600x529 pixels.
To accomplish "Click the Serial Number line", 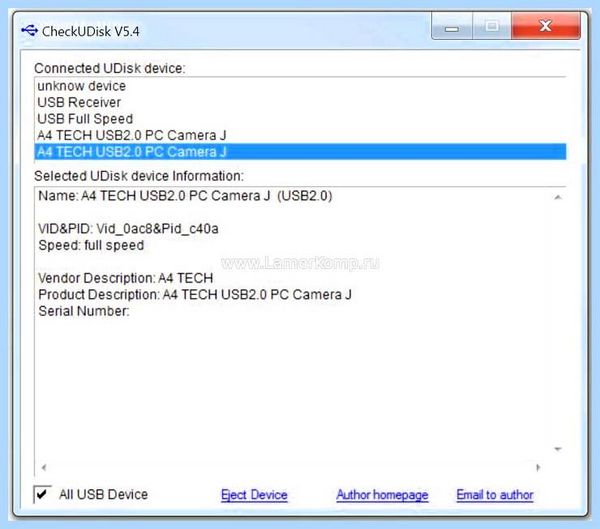I will [84, 311].
